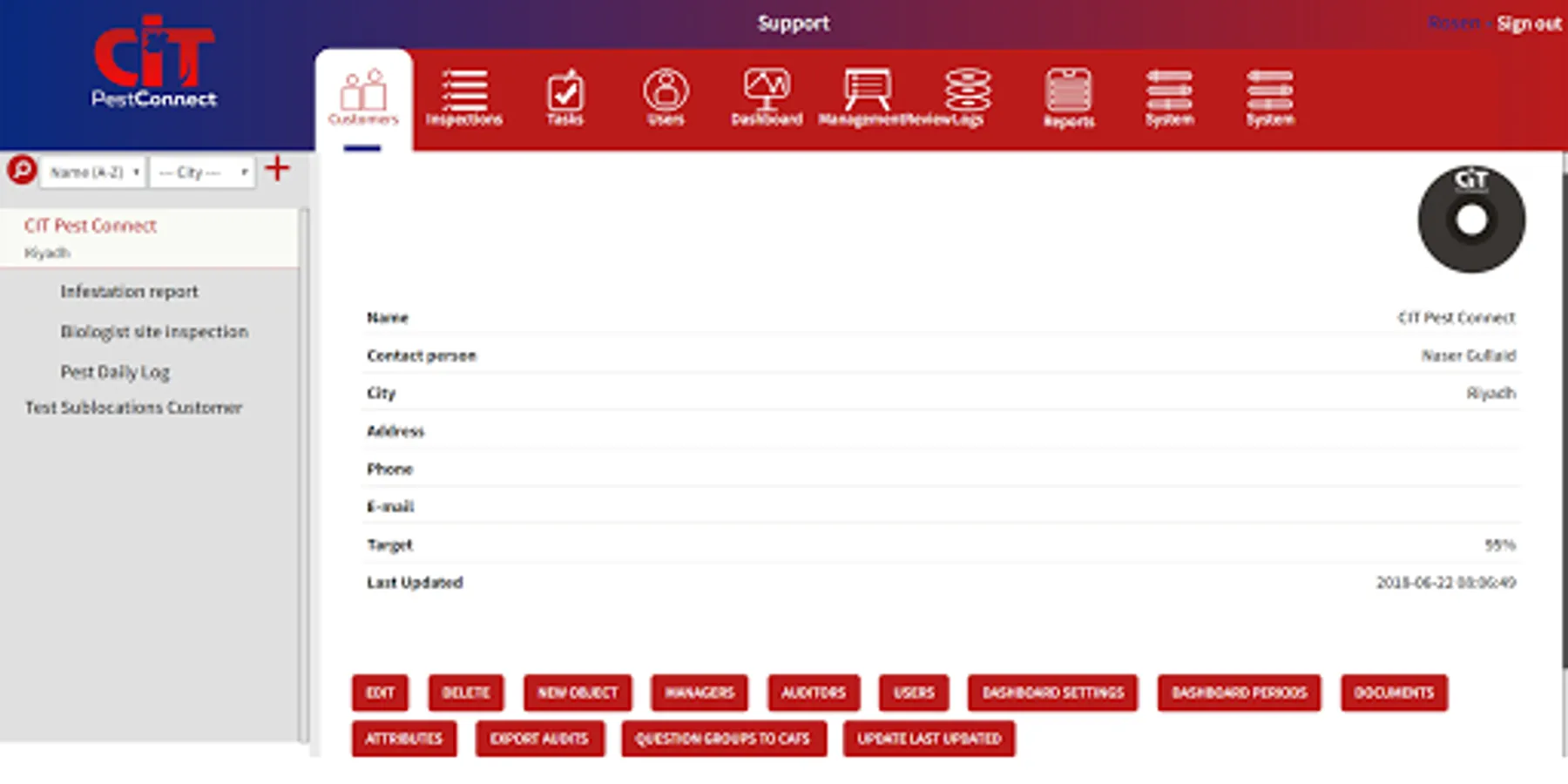The width and height of the screenshot is (1568, 784).
Task: Click the Support header title
Action: 793,24
